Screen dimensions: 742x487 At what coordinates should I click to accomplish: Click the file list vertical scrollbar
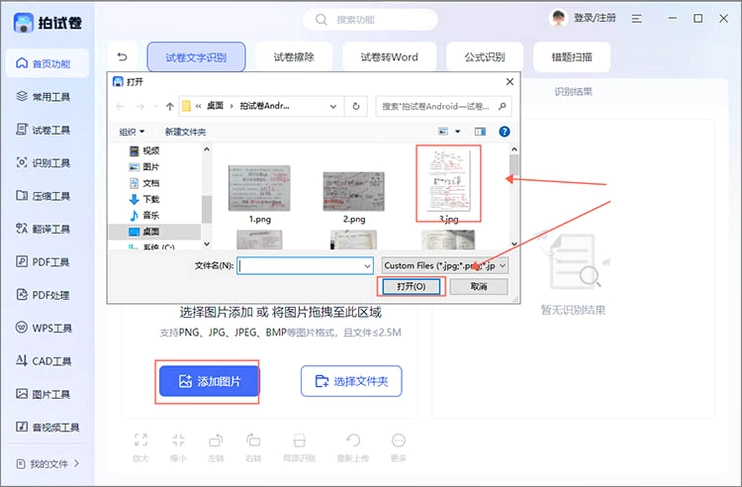514,196
